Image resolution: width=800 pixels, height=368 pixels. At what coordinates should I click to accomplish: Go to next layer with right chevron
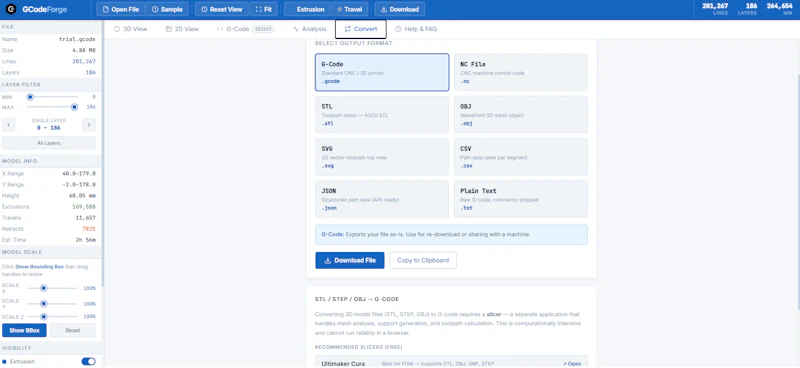(x=89, y=125)
